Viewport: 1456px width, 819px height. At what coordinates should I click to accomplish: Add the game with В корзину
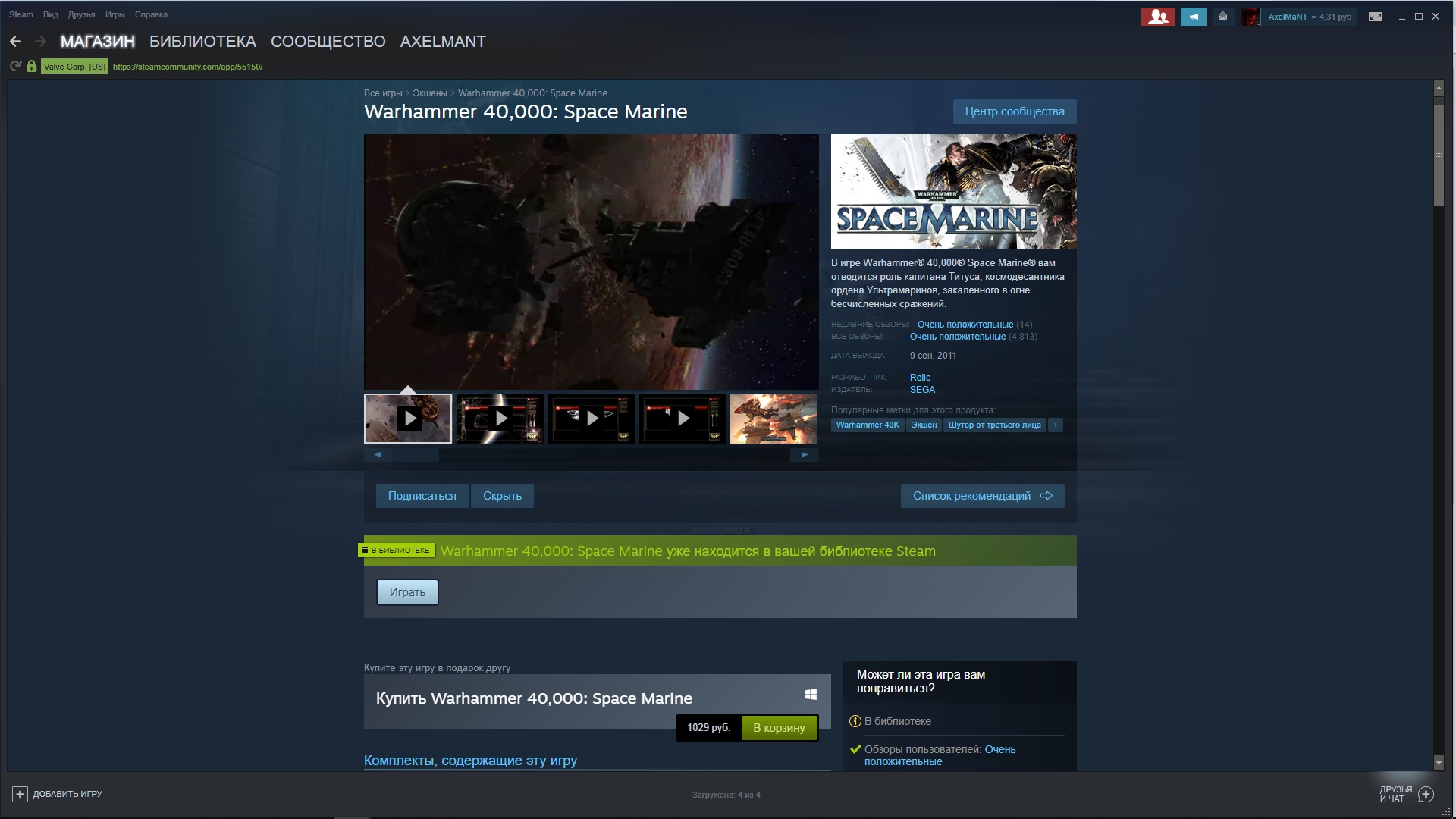pyautogui.click(x=779, y=728)
